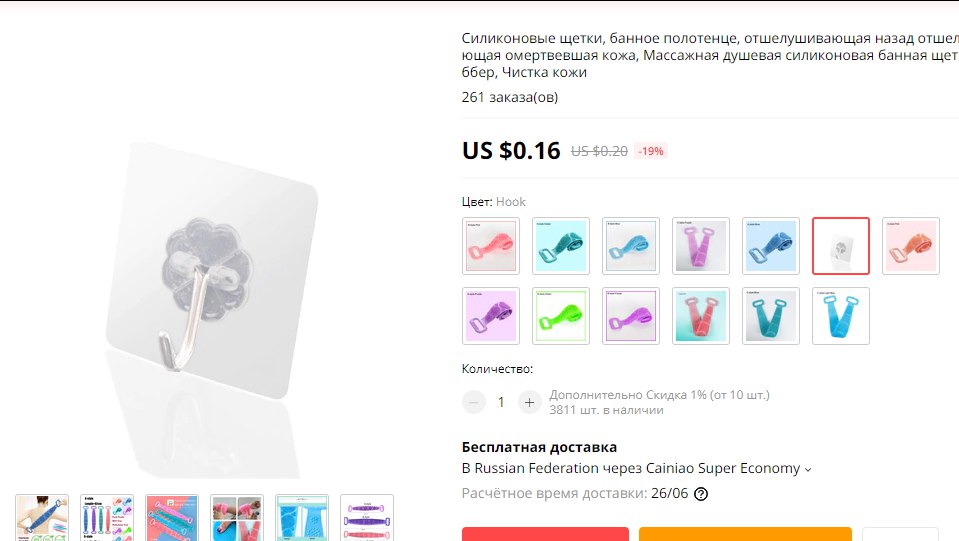Choose the light blue scrubber variant
The width and height of the screenshot is (959, 541).
click(x=631, y=246)
